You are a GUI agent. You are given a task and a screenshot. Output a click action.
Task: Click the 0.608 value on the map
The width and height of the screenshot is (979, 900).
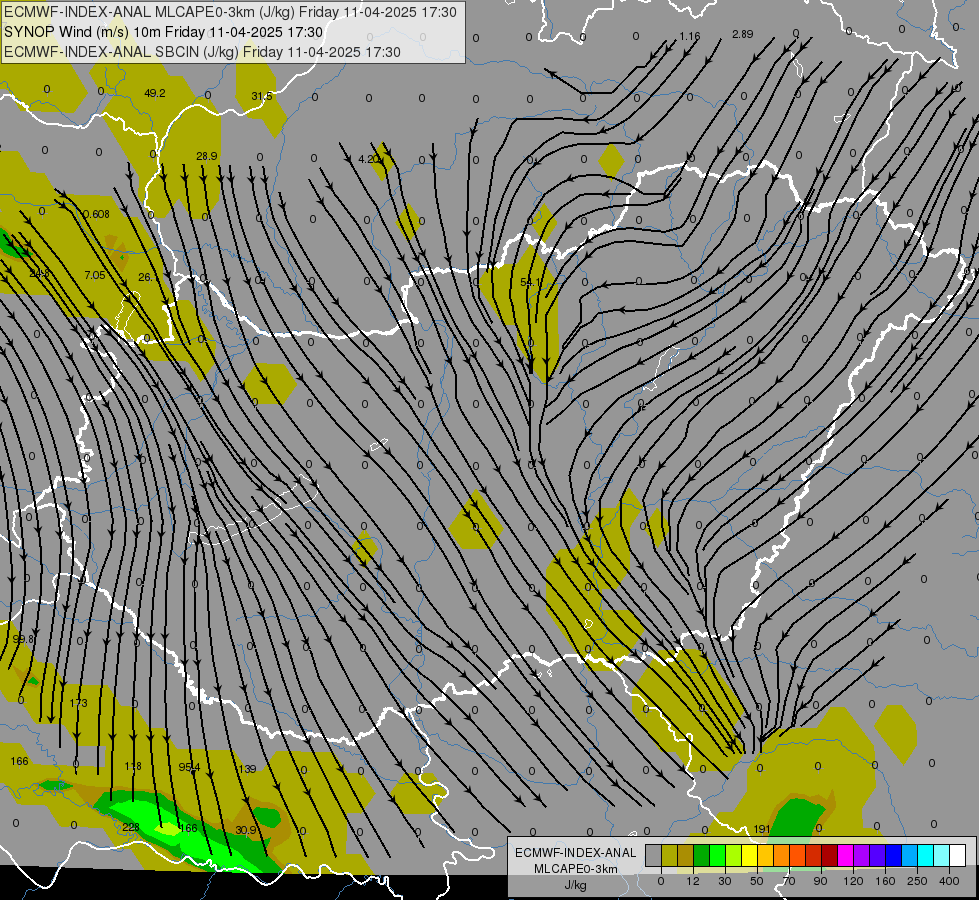(96, 214)
